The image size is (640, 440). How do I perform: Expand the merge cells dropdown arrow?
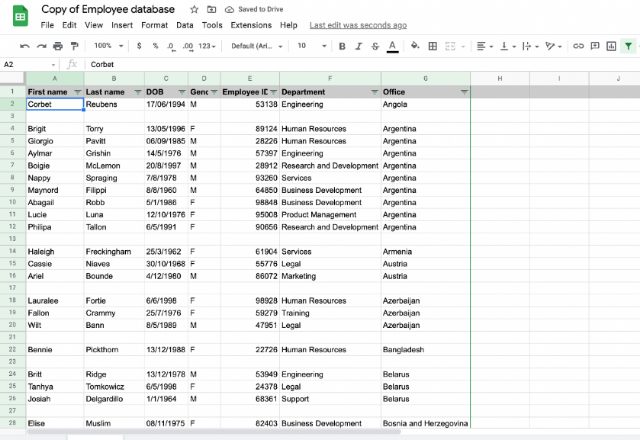coord(463,47)
